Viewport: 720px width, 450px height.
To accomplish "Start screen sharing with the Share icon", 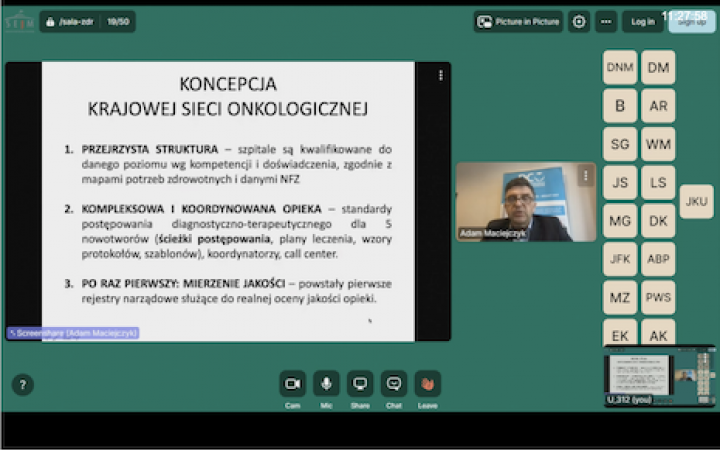I will 360,383.
